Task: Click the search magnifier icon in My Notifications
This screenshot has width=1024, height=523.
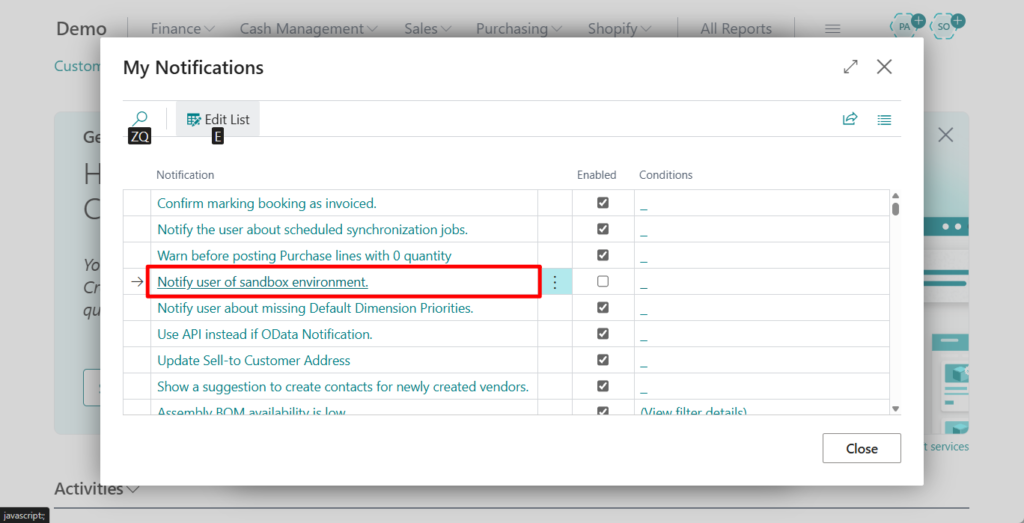Action: 140,119
